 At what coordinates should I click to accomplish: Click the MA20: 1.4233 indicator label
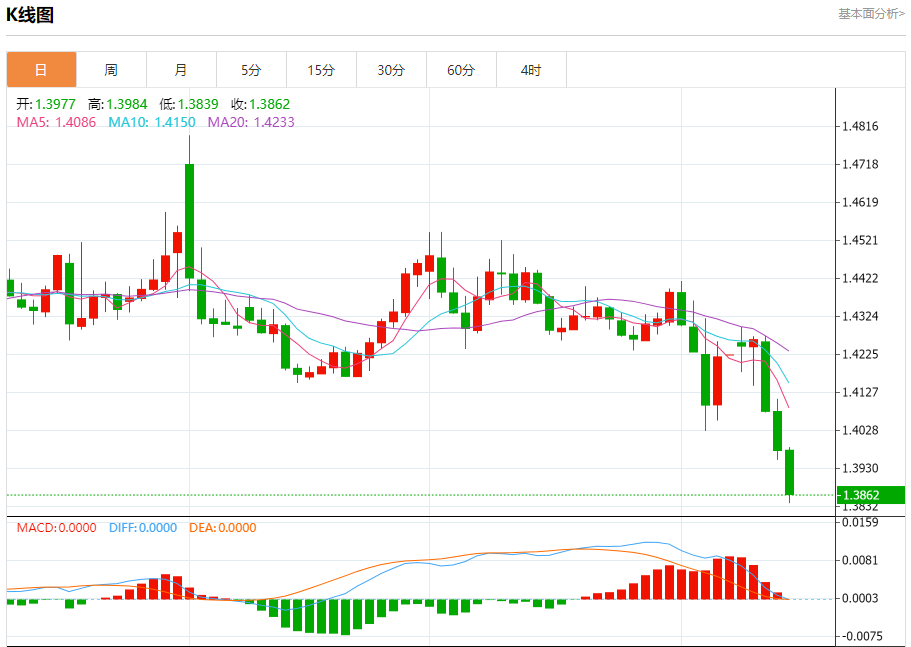click(251, 122)
